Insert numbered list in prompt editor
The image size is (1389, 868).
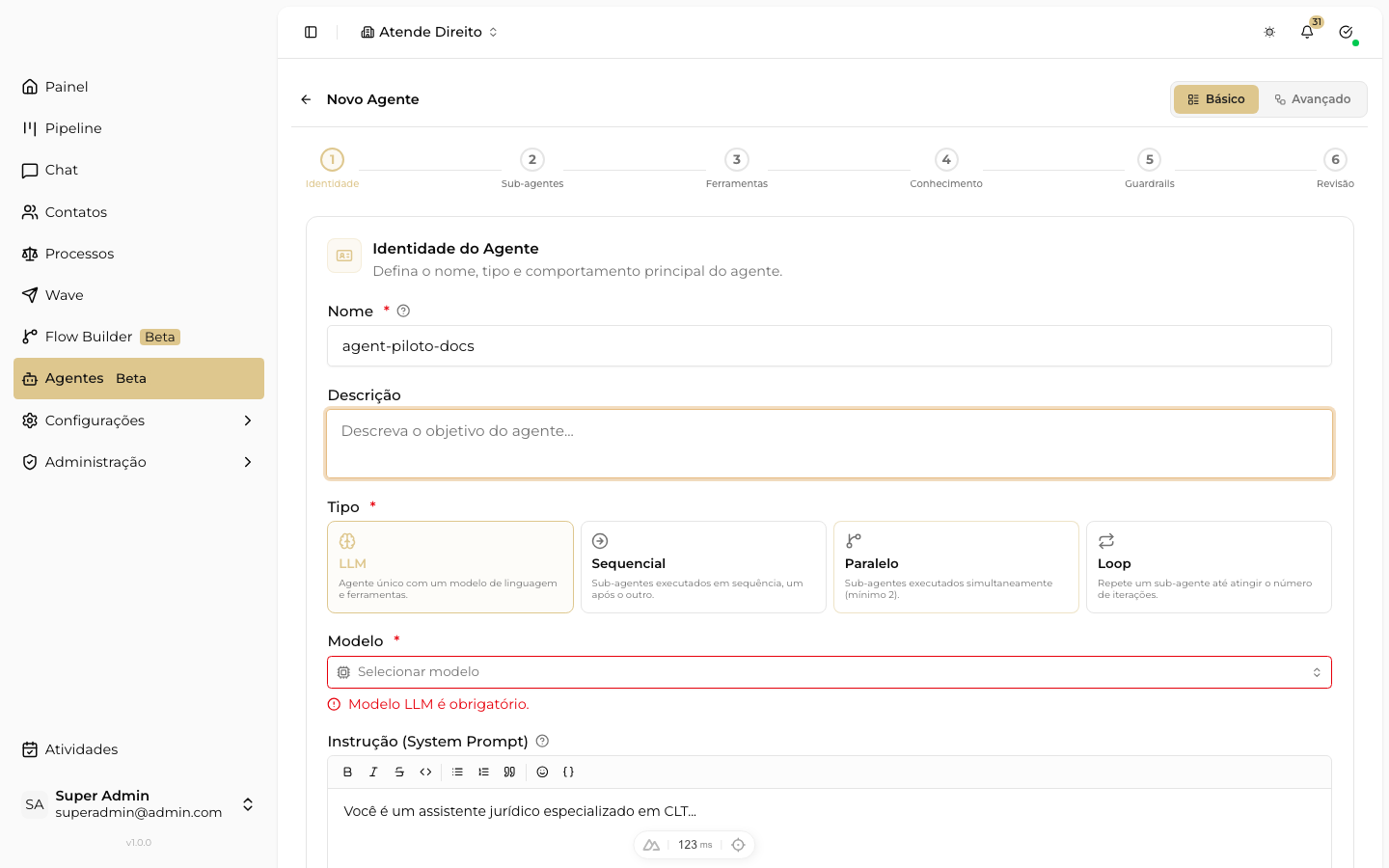[x=483, y=772]
